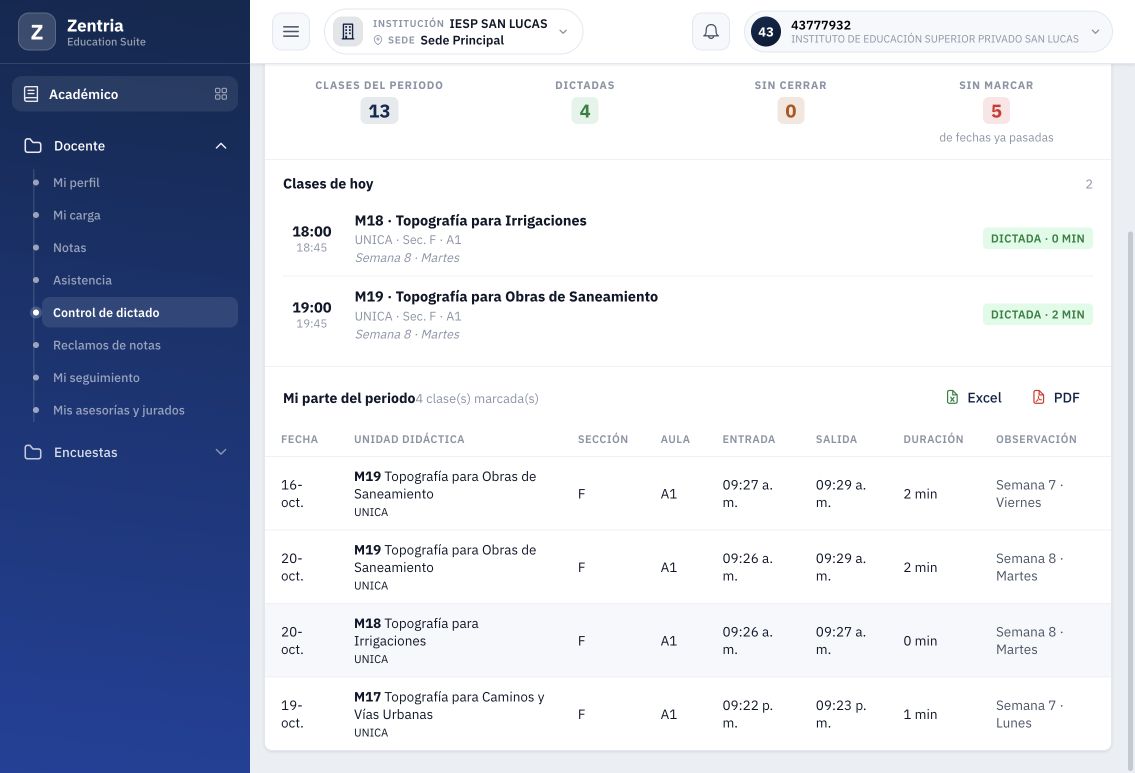Click the Dictadas count 4
Viewport: 1135px width, 773px height.
(585, 111)
